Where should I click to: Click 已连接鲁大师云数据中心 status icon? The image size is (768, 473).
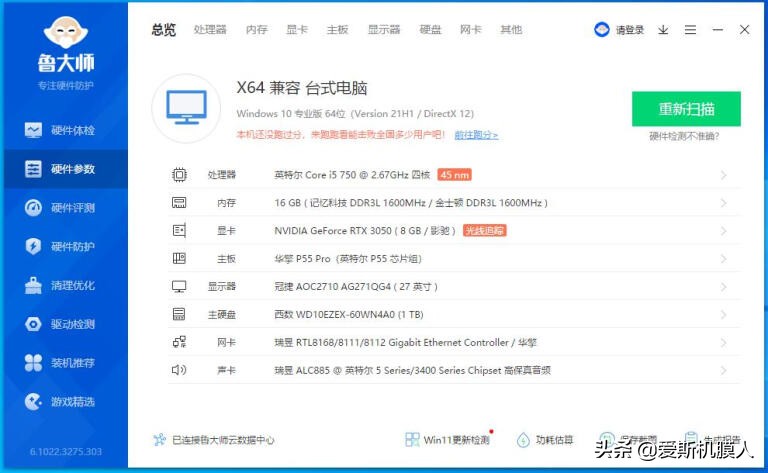(x=160, y=440)
